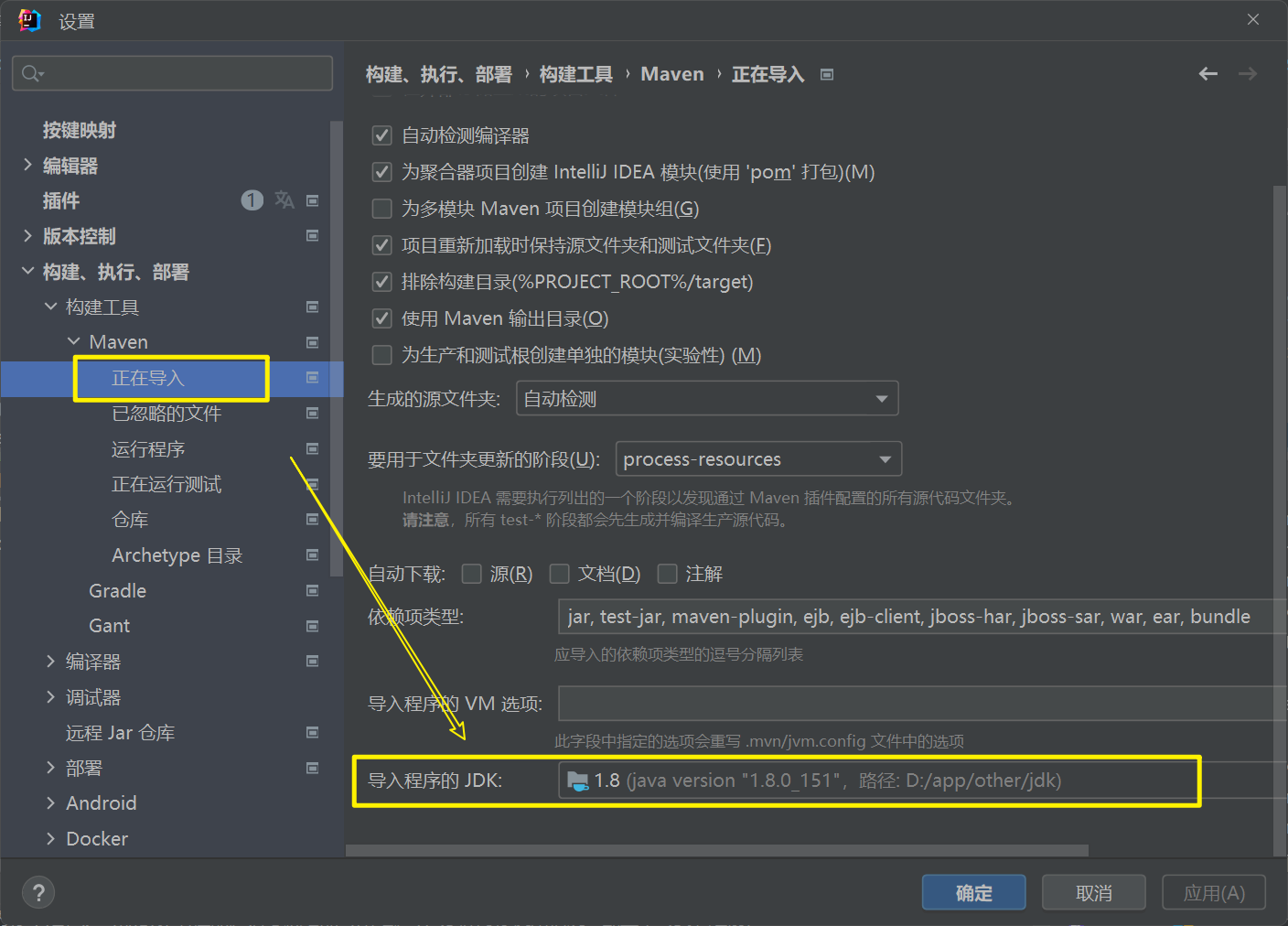The image size is (1288, 926).
Task: Expand the 编译器 tree node
Action: click(x=51, y=662)
